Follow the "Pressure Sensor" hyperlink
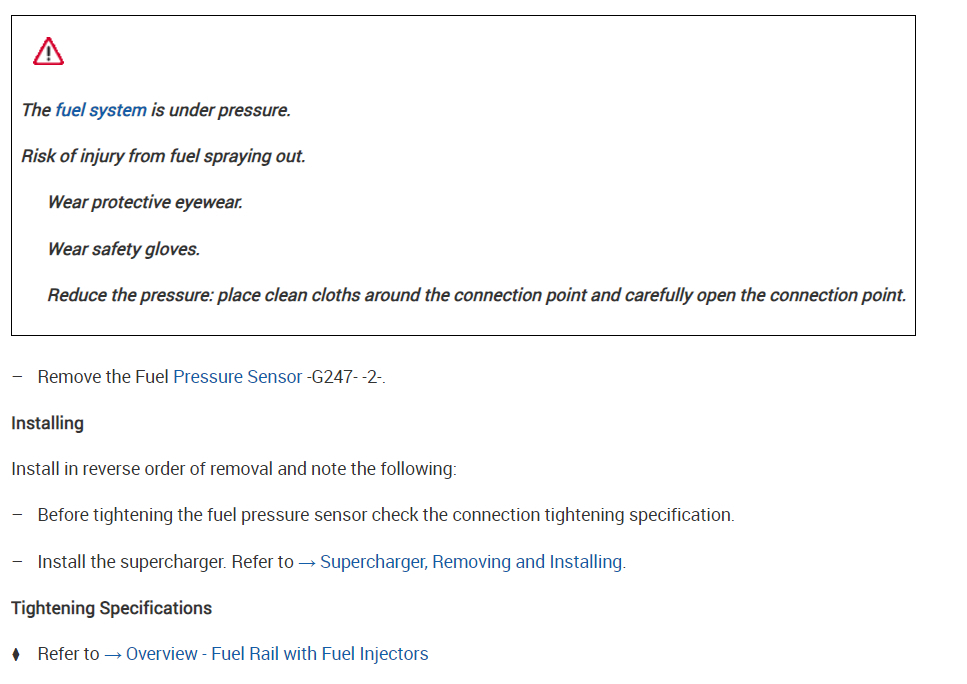Viewport: 967px width, 684px height. tap(237, 377)
